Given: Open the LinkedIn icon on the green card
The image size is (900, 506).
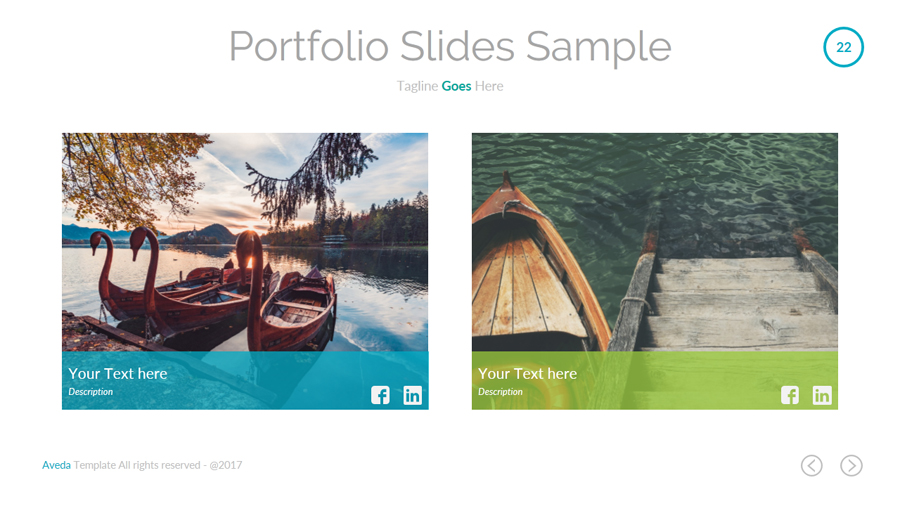Looking at the screenshot, I should pyautogui.click(x=822, y=395).
